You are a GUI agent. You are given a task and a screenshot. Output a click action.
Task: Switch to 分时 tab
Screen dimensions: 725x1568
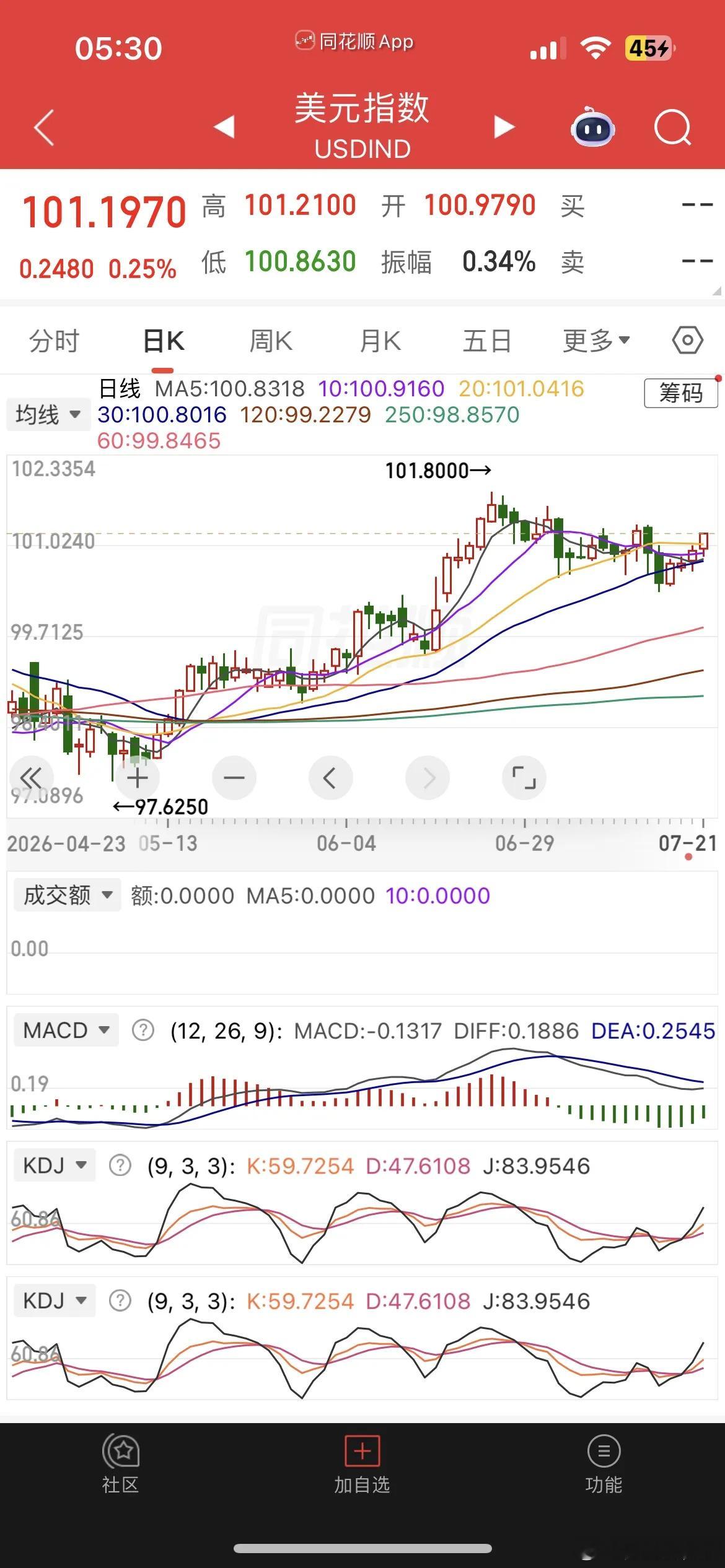pyautogui.click(x=55, y=341)
